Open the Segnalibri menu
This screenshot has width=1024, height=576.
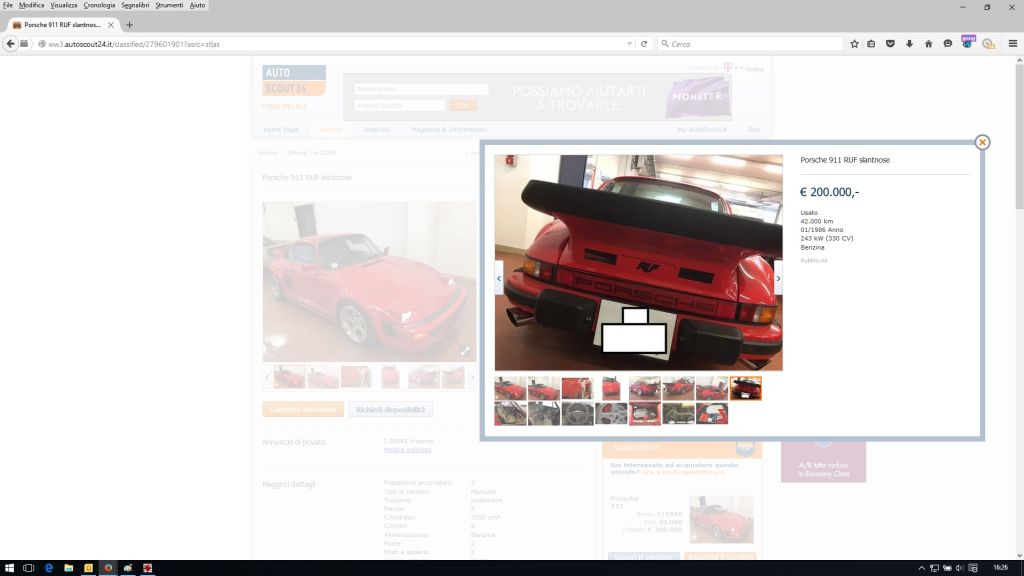(135, 5)
